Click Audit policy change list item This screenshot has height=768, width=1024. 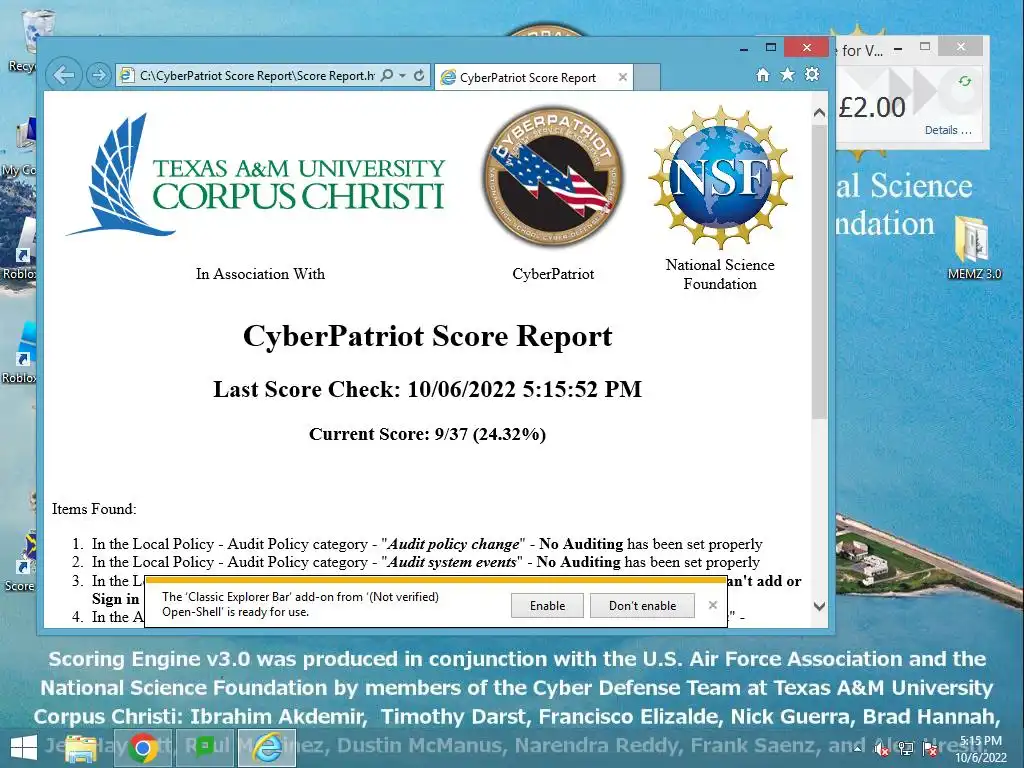427,544
